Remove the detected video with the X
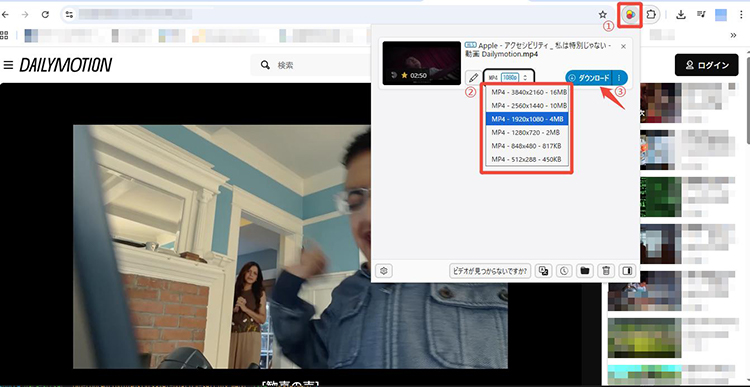The image size is (750, 387). (623, 46)
